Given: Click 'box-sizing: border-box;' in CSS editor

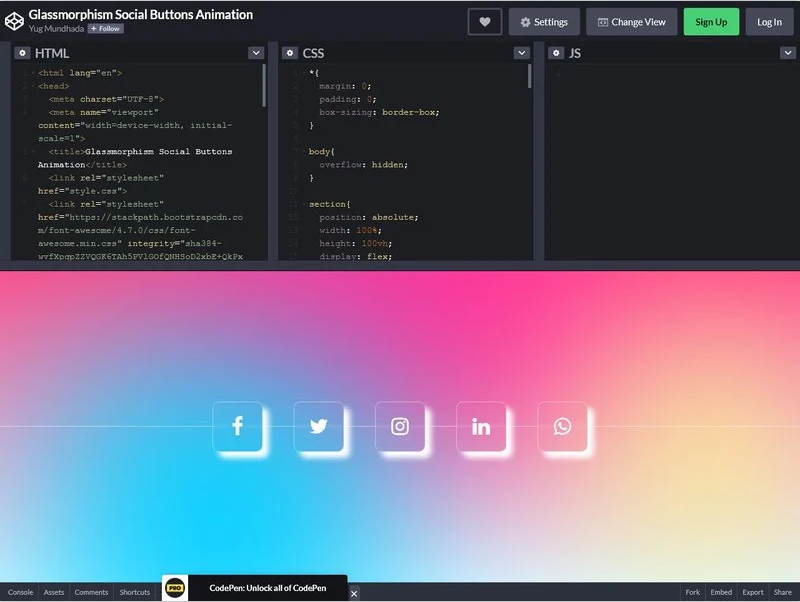Looking at the screenshot, I should click(379, 112).
